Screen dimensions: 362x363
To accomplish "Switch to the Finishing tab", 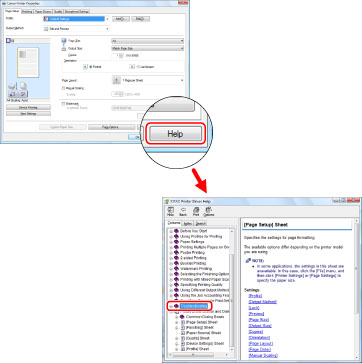I will click(27, 11).
